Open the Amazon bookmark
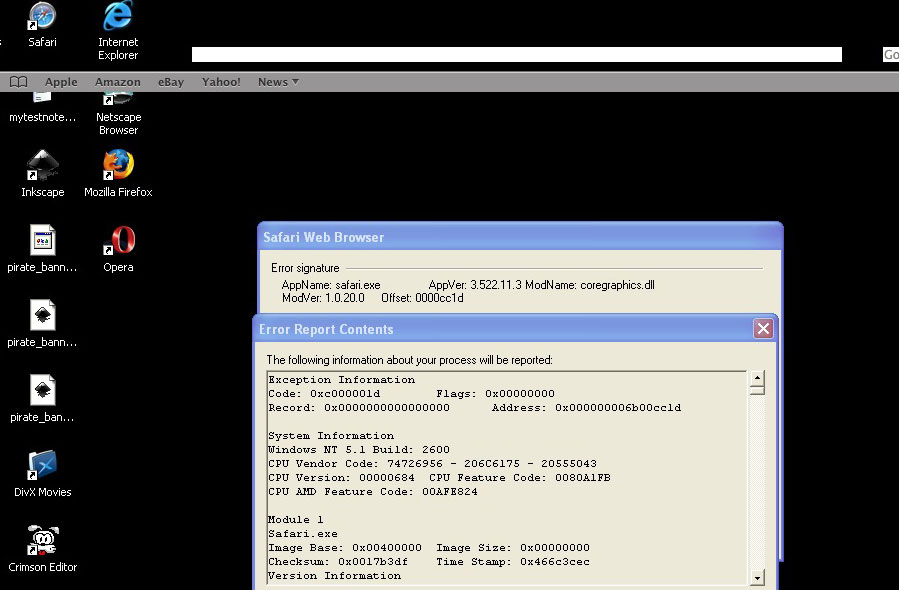Viewport: 899px width, 590px height. point(118,82)
